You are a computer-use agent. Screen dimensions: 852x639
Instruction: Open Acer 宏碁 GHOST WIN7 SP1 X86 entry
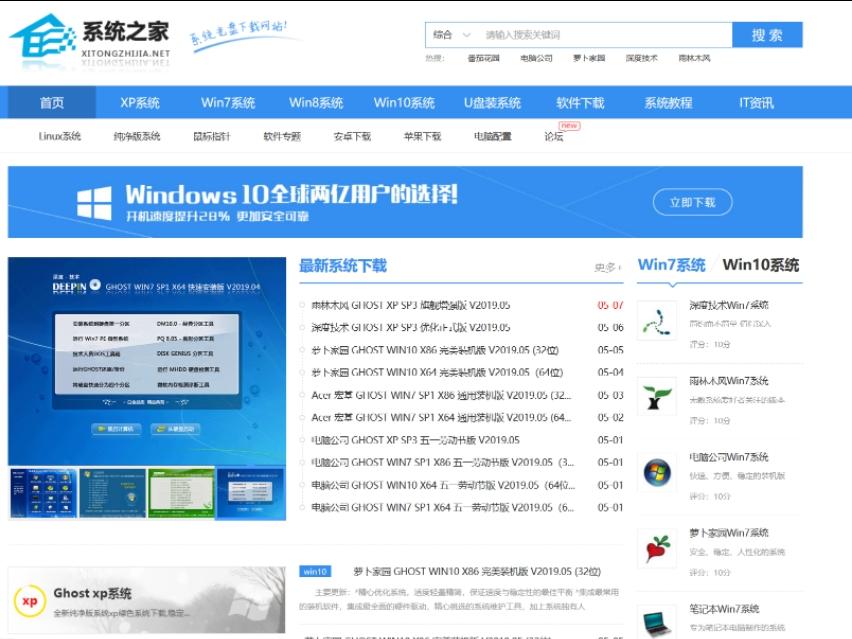441,395
